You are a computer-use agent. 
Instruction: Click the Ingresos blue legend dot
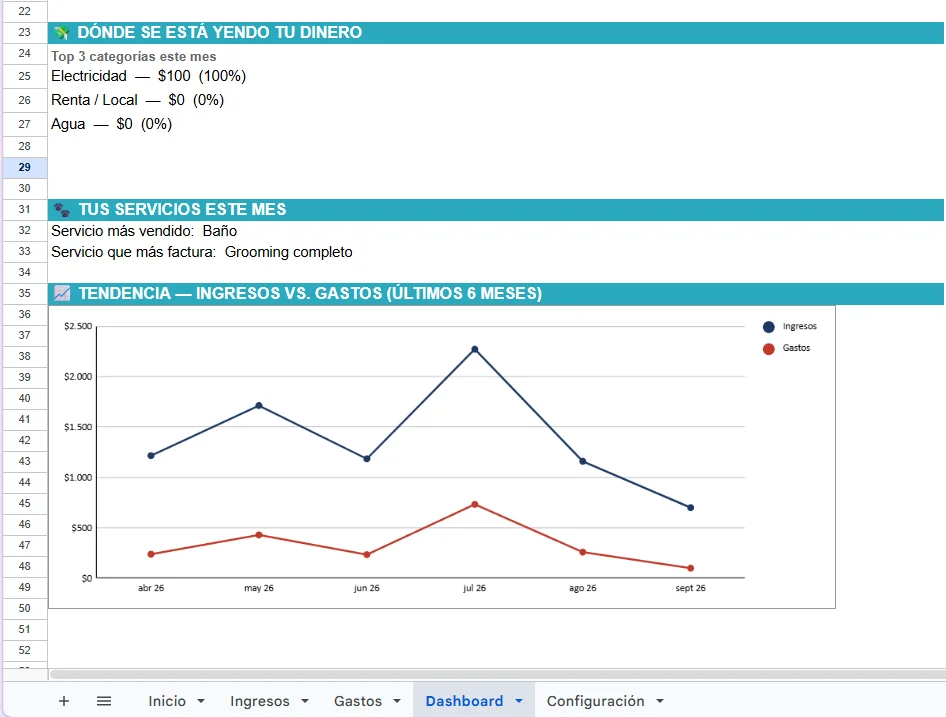coord(769,327)
